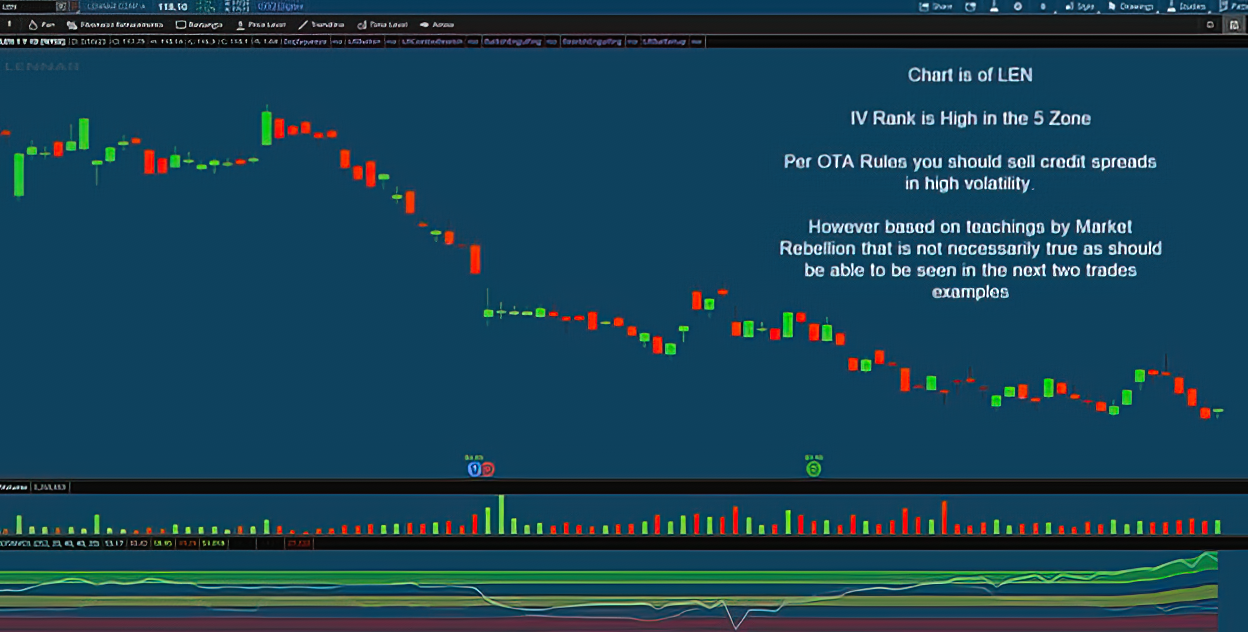Click the red conference call marker
Screen dimensions: 1248x632
point(487,468)
